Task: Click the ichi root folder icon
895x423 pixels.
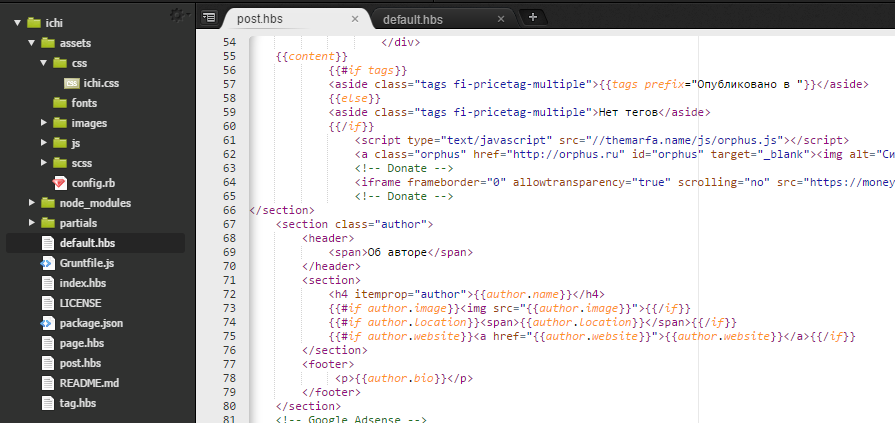Action: pos(34,23)
